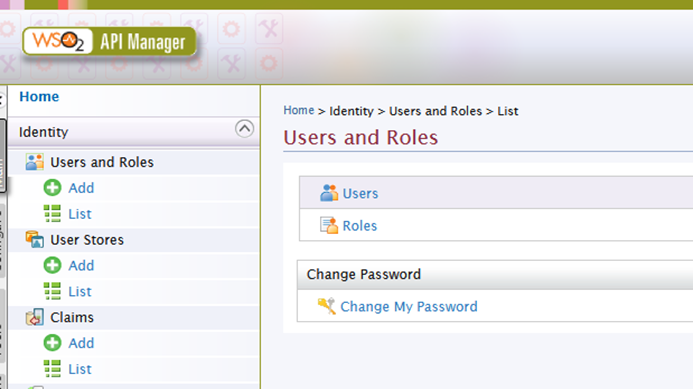Click the User Stores database icon
Viewport: 693px width, 389px height.
coord(34,240)
